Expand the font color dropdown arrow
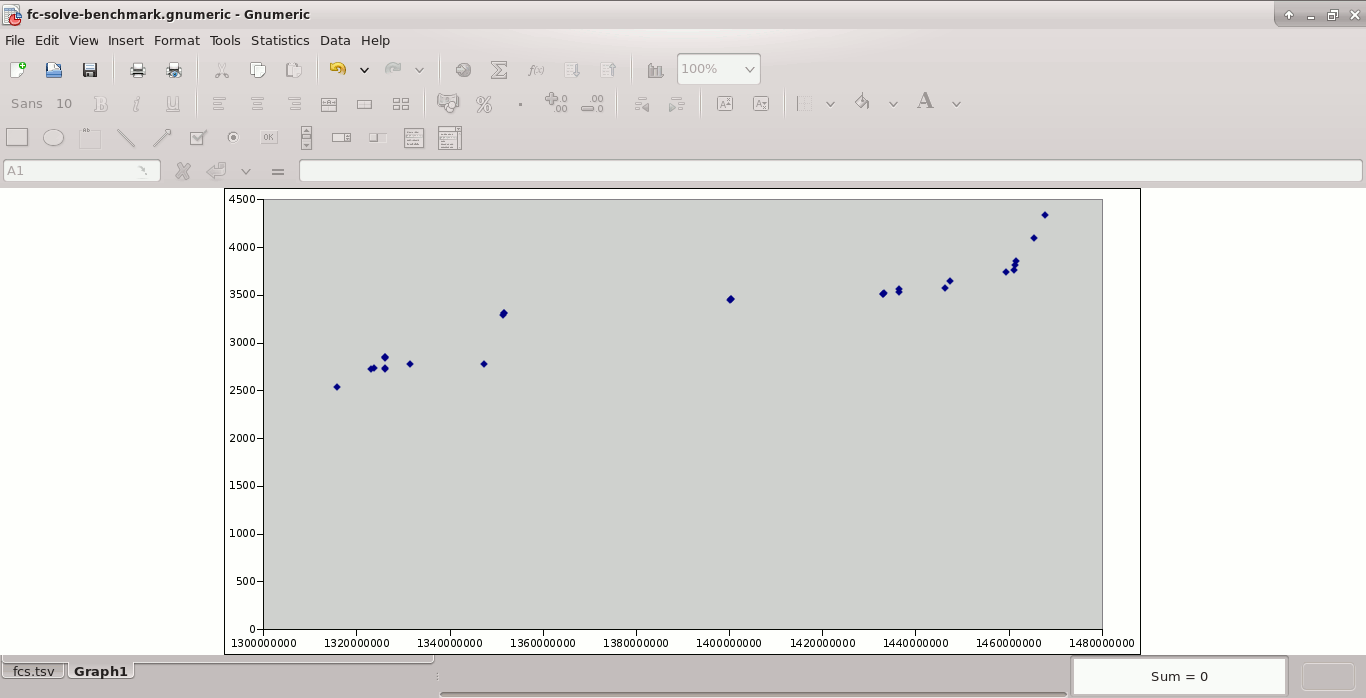Image resolution: width=1366 pixels, height=698 pixels. pyautogui.click(x=956, y=104)
